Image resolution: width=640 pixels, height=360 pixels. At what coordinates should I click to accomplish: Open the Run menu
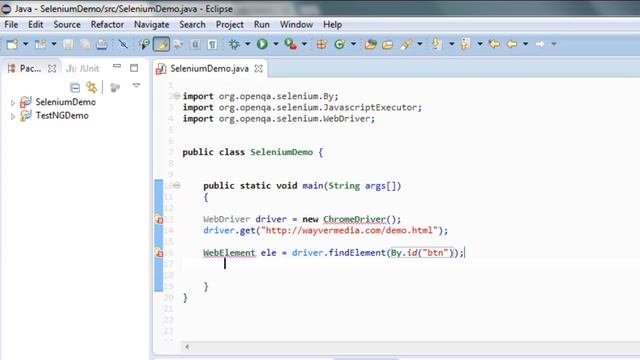[262, 24]
